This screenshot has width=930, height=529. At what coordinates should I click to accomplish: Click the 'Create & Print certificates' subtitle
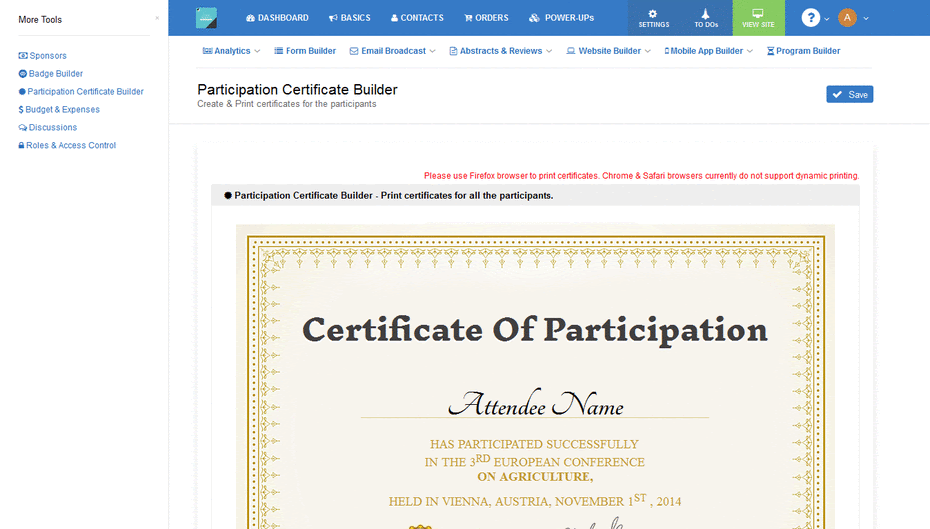pyautogui.click(x=286, y=104)
